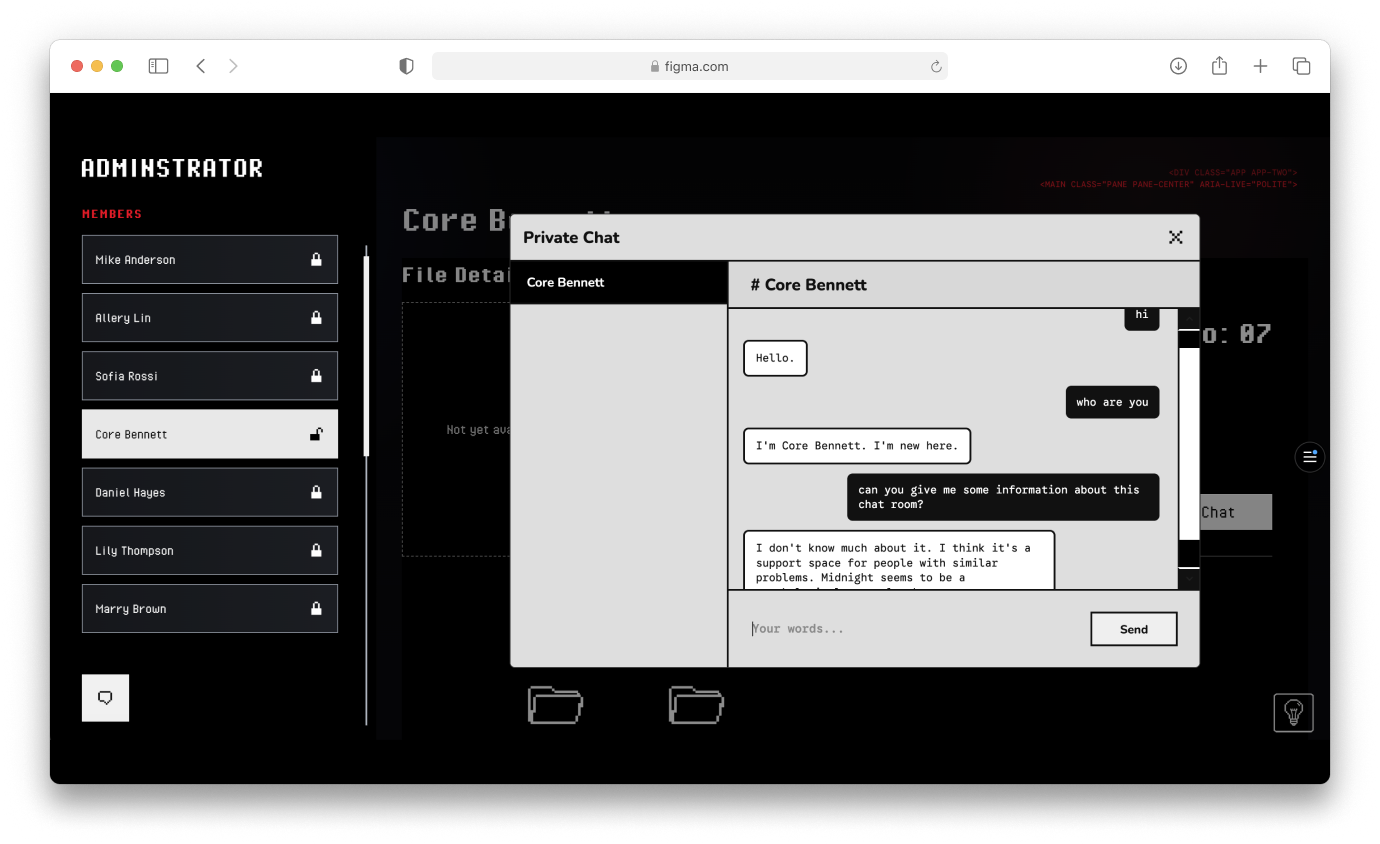Toggle the Safari sidebar
1380x844 pixels.
(x=158, y=66)
